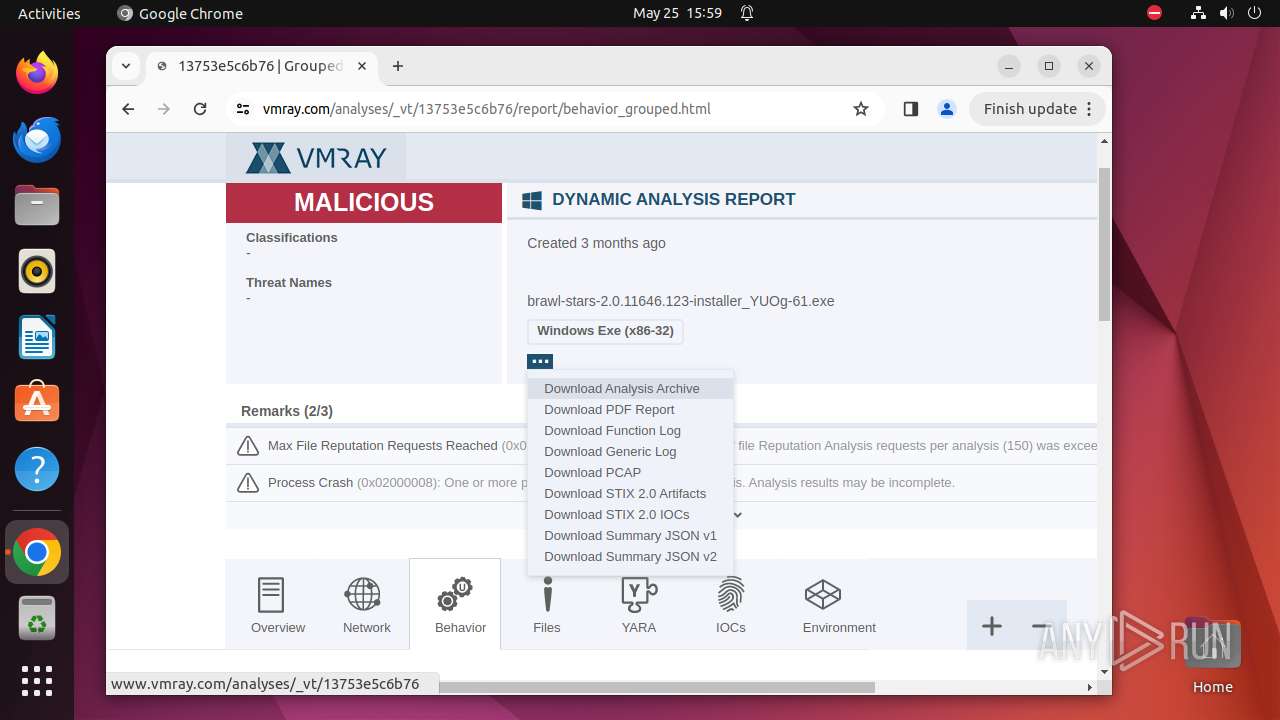The height and width of the screenshot is (720, 1280).
Task: Click the Max File Reputation warning icon
Action: pos(248,446)
